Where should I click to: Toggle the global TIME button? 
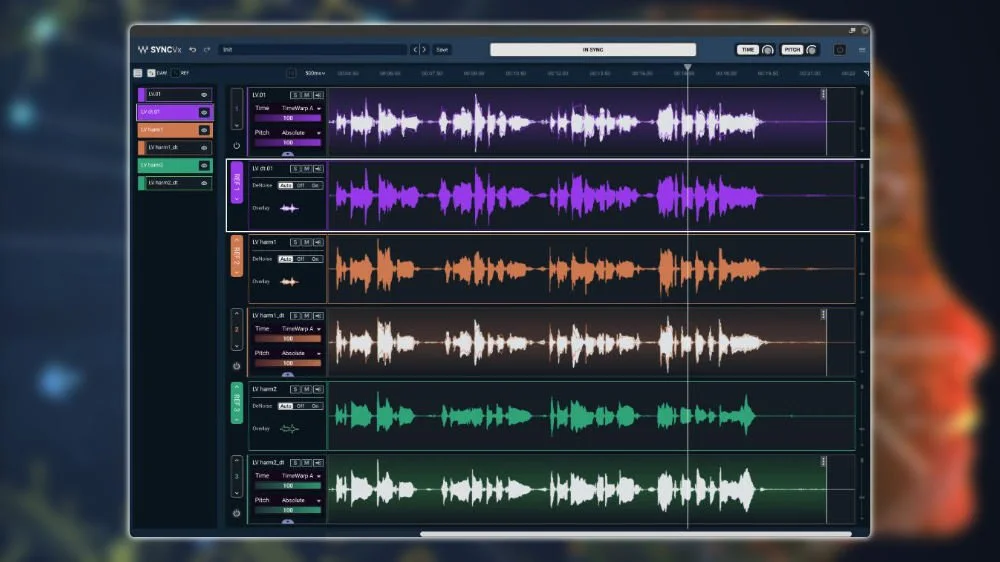click(x=747, y=50)
